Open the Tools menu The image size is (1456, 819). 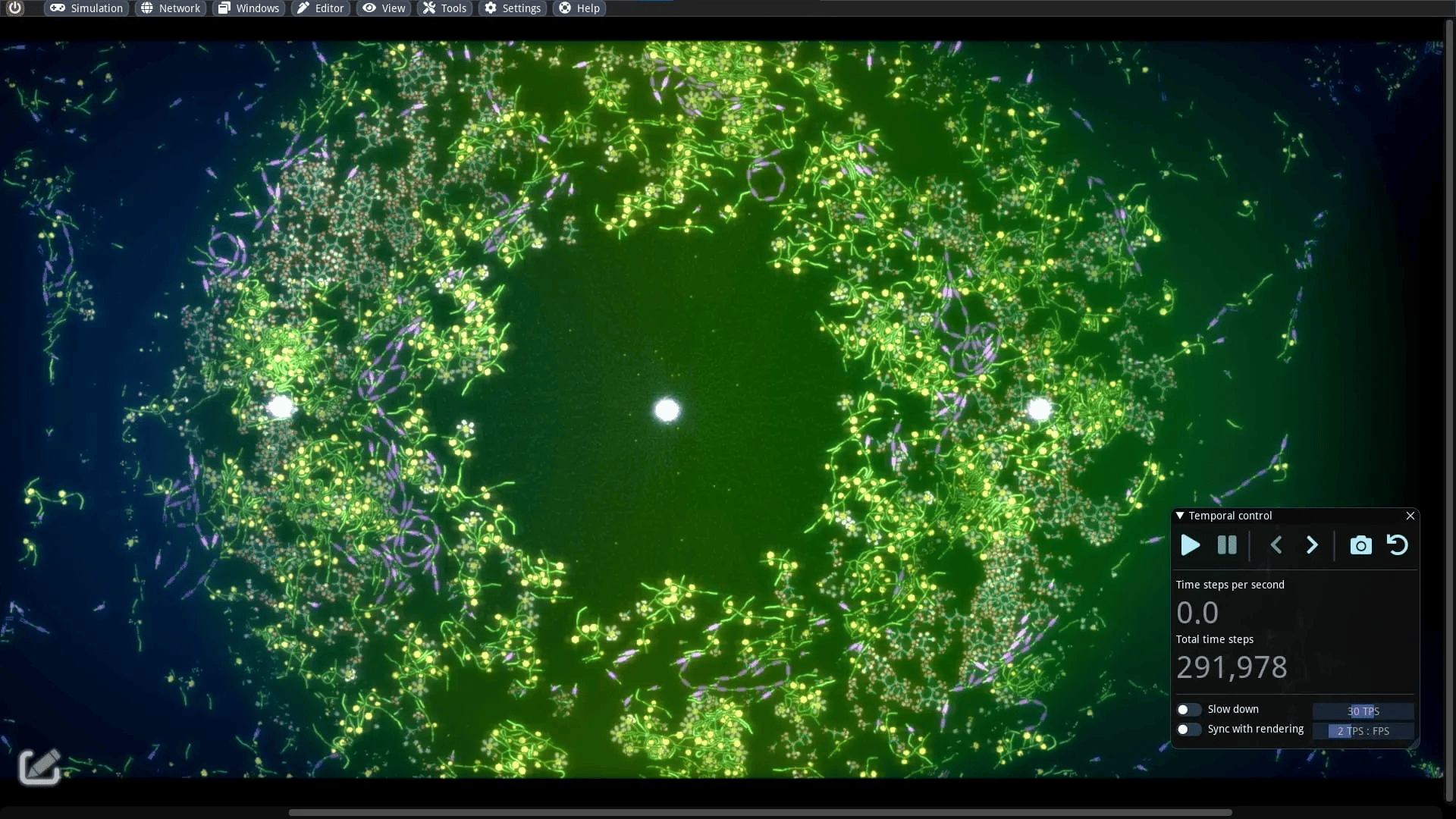[444, 8]
